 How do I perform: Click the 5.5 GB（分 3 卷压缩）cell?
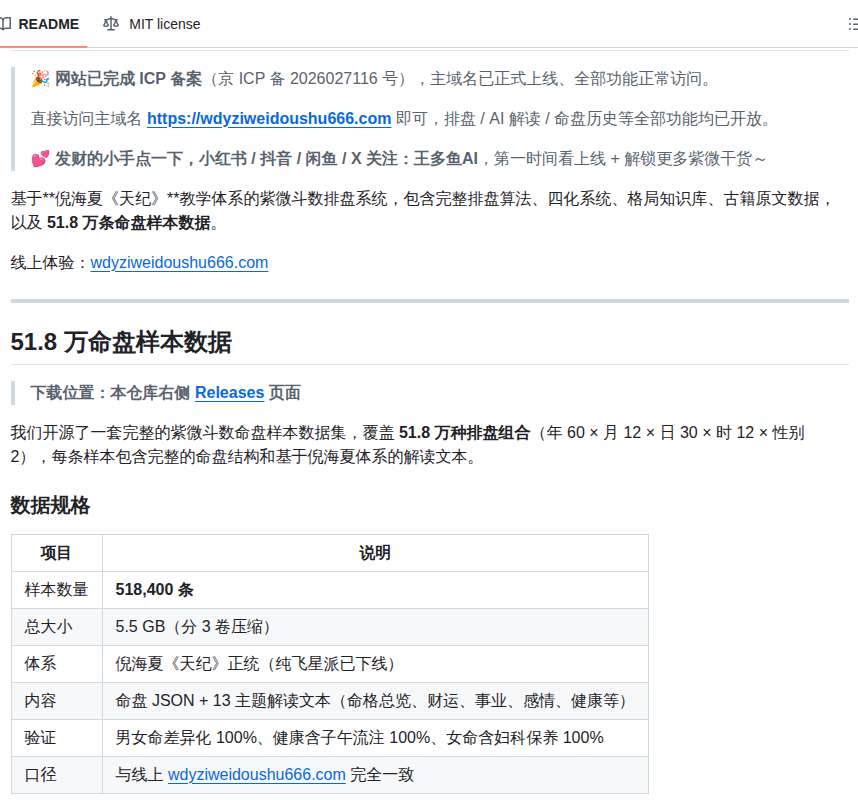(x=375, y=627)
